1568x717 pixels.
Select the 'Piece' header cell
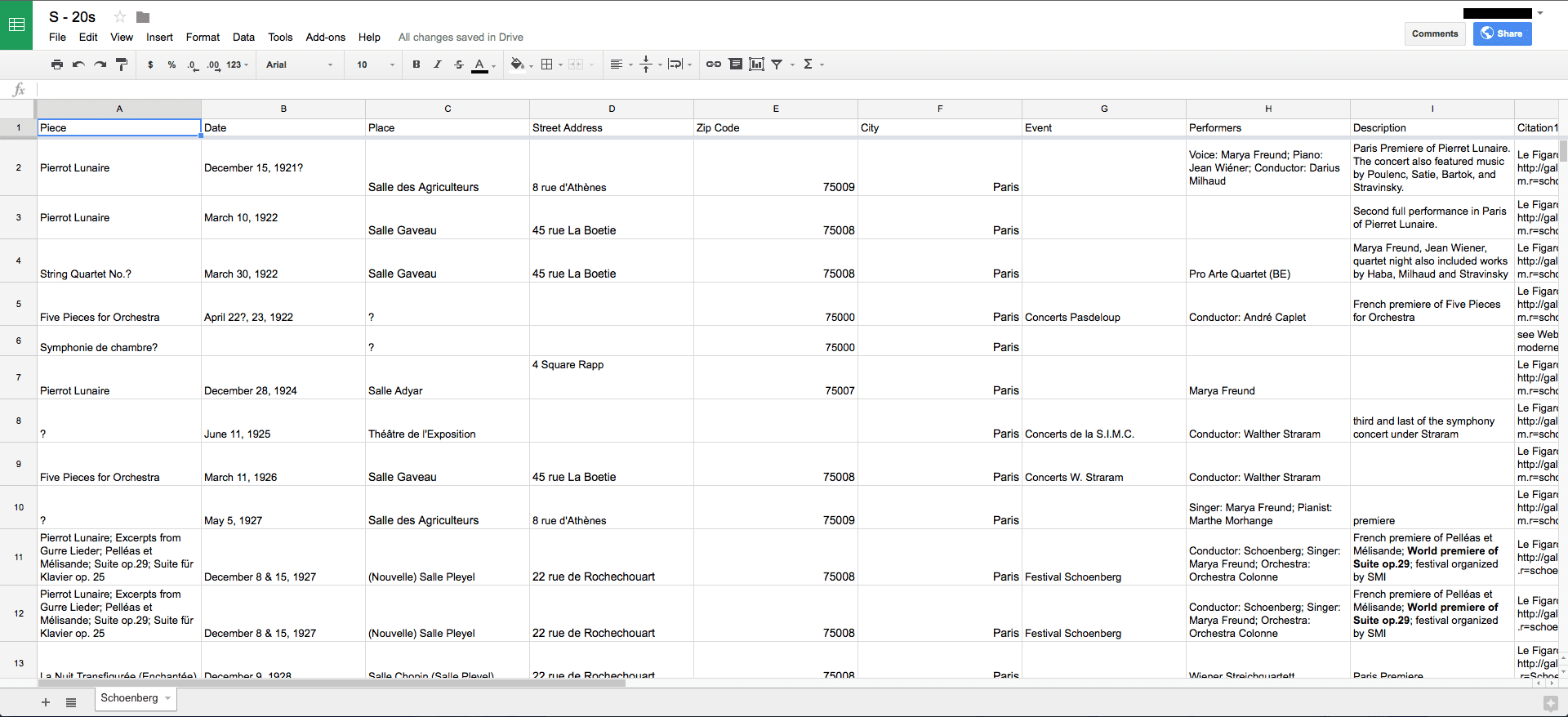[119, 127]
